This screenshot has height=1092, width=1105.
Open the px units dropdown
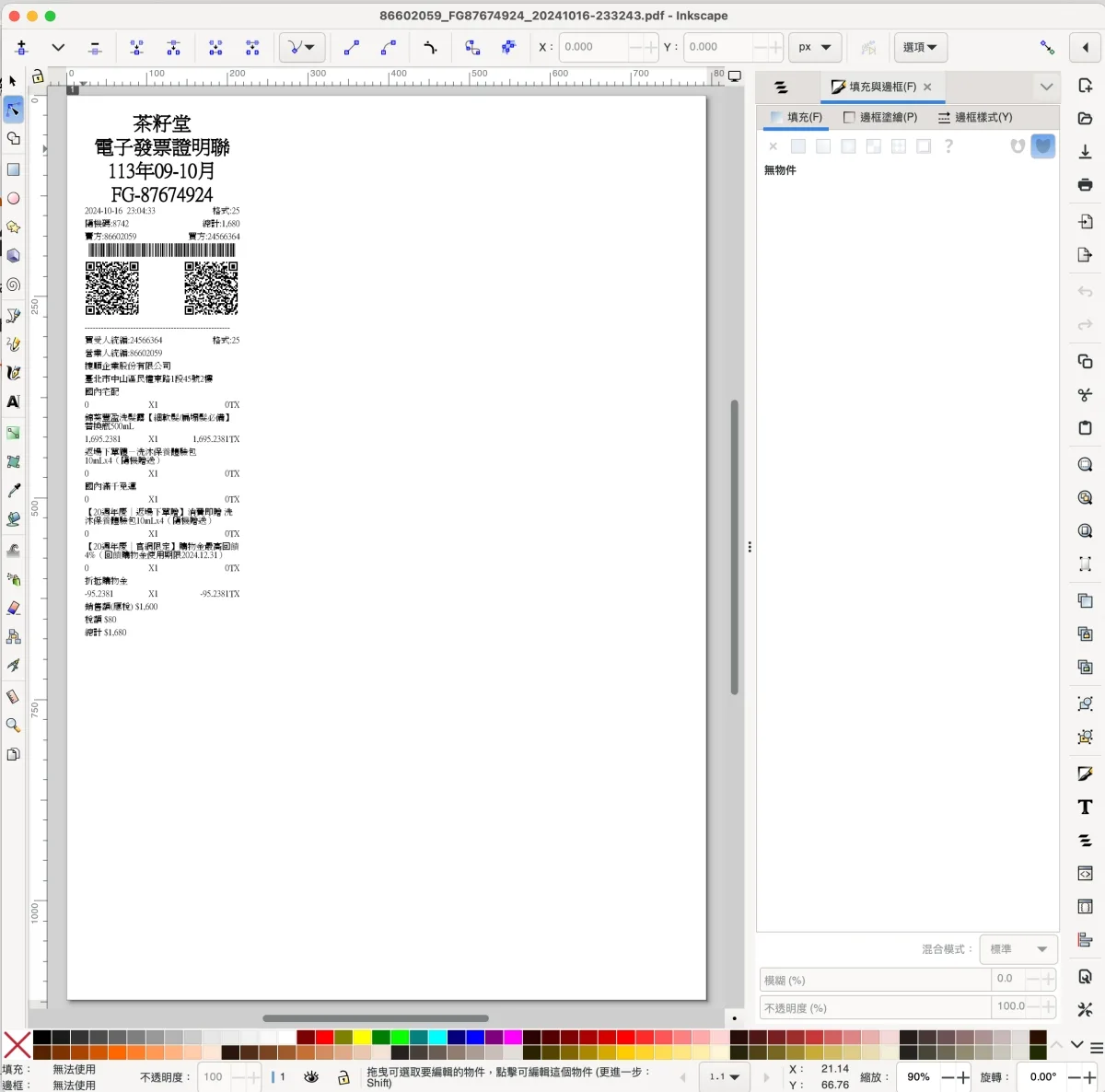[x=815, y=47]
